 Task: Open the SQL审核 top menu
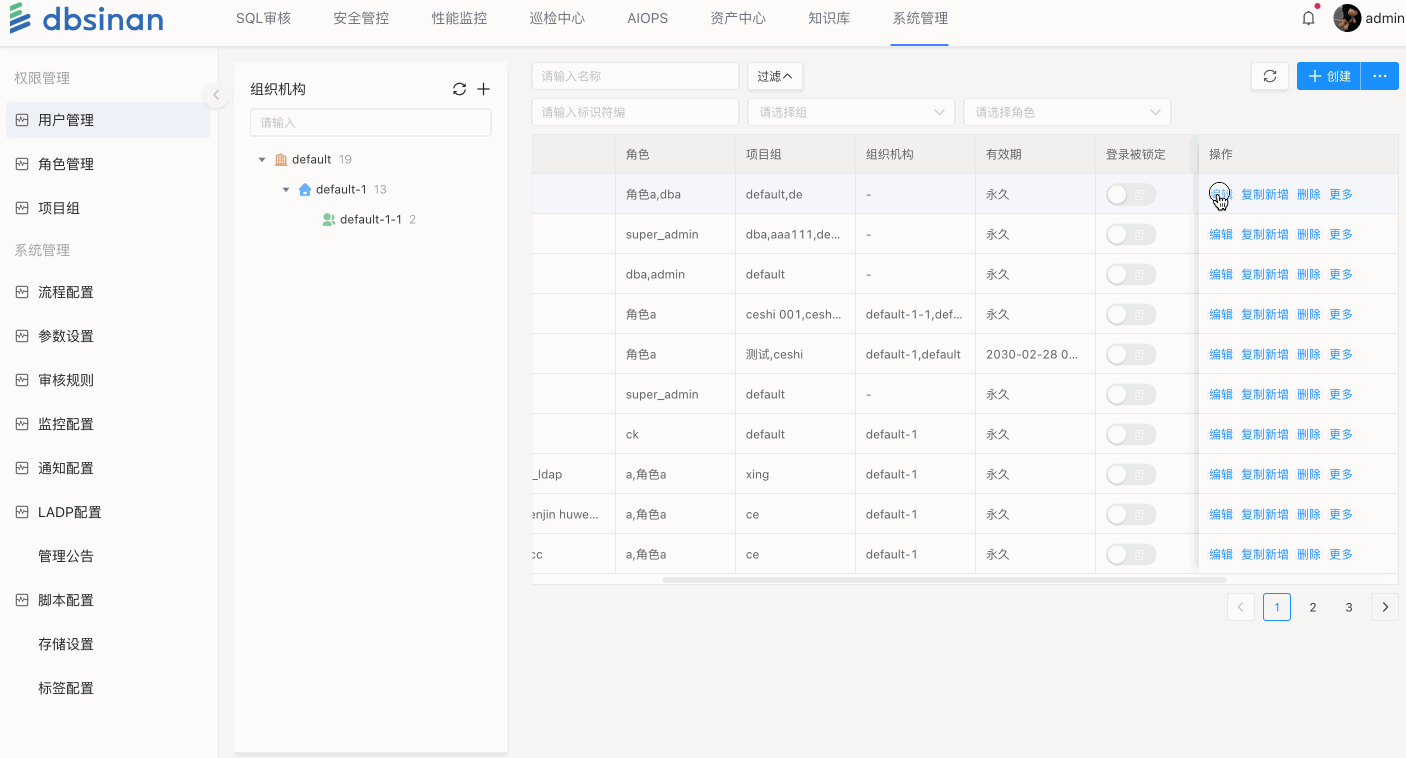263,18
